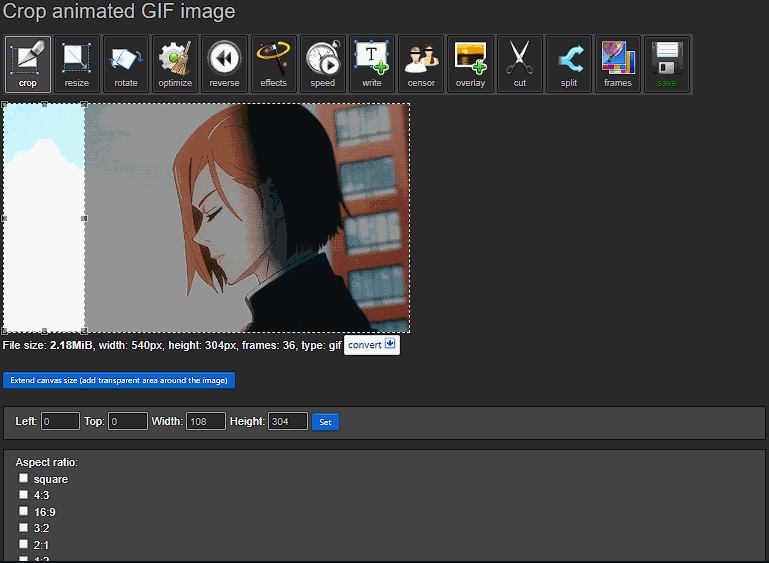Select the reverse GIF tool

224,64
